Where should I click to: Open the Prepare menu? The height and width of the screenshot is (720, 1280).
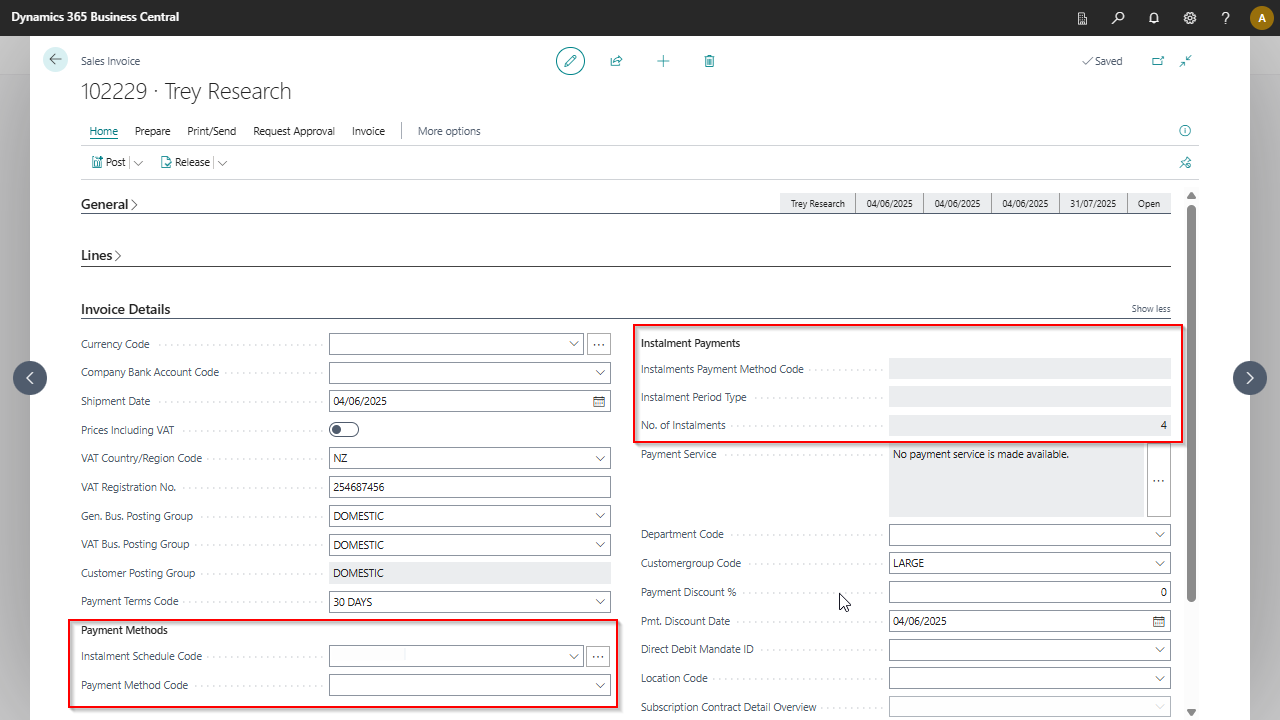point(153,131)
